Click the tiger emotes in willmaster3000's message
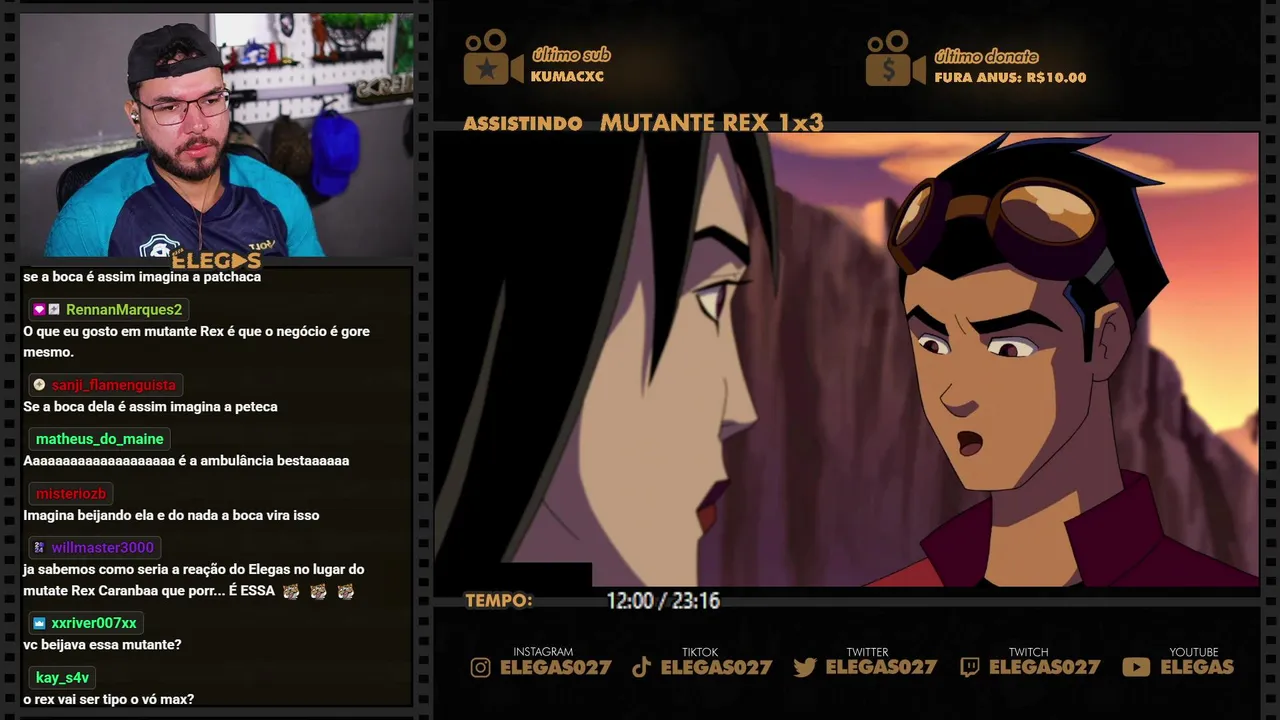The image size is (1280, 720). coord(318,591)
